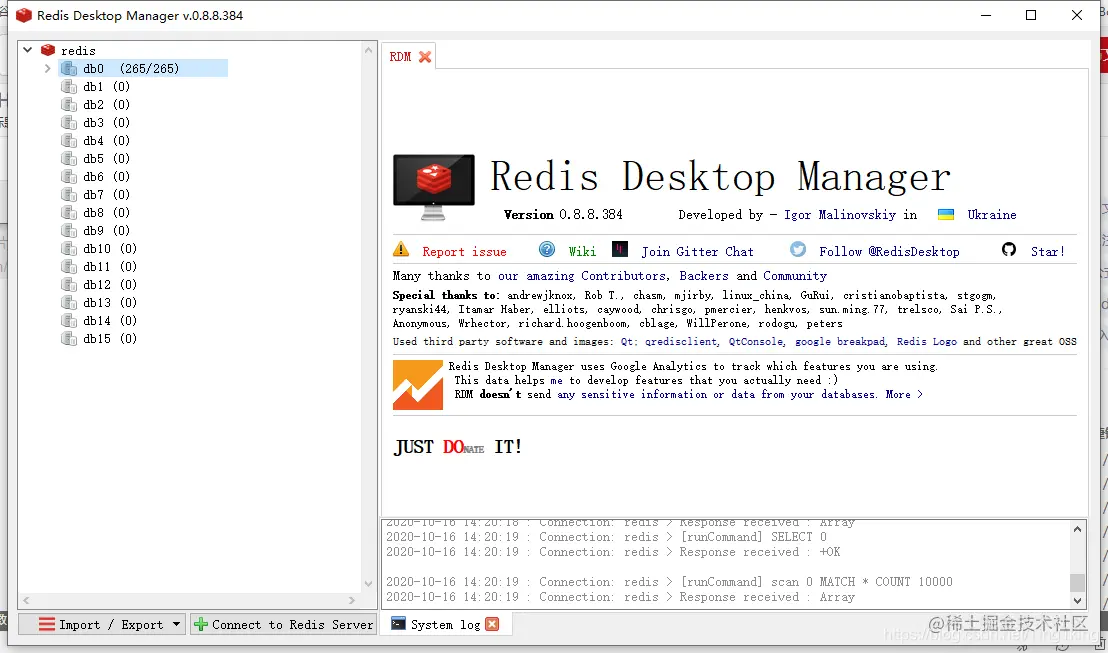Collapse the redis connection tree node

tap(28, 50)
